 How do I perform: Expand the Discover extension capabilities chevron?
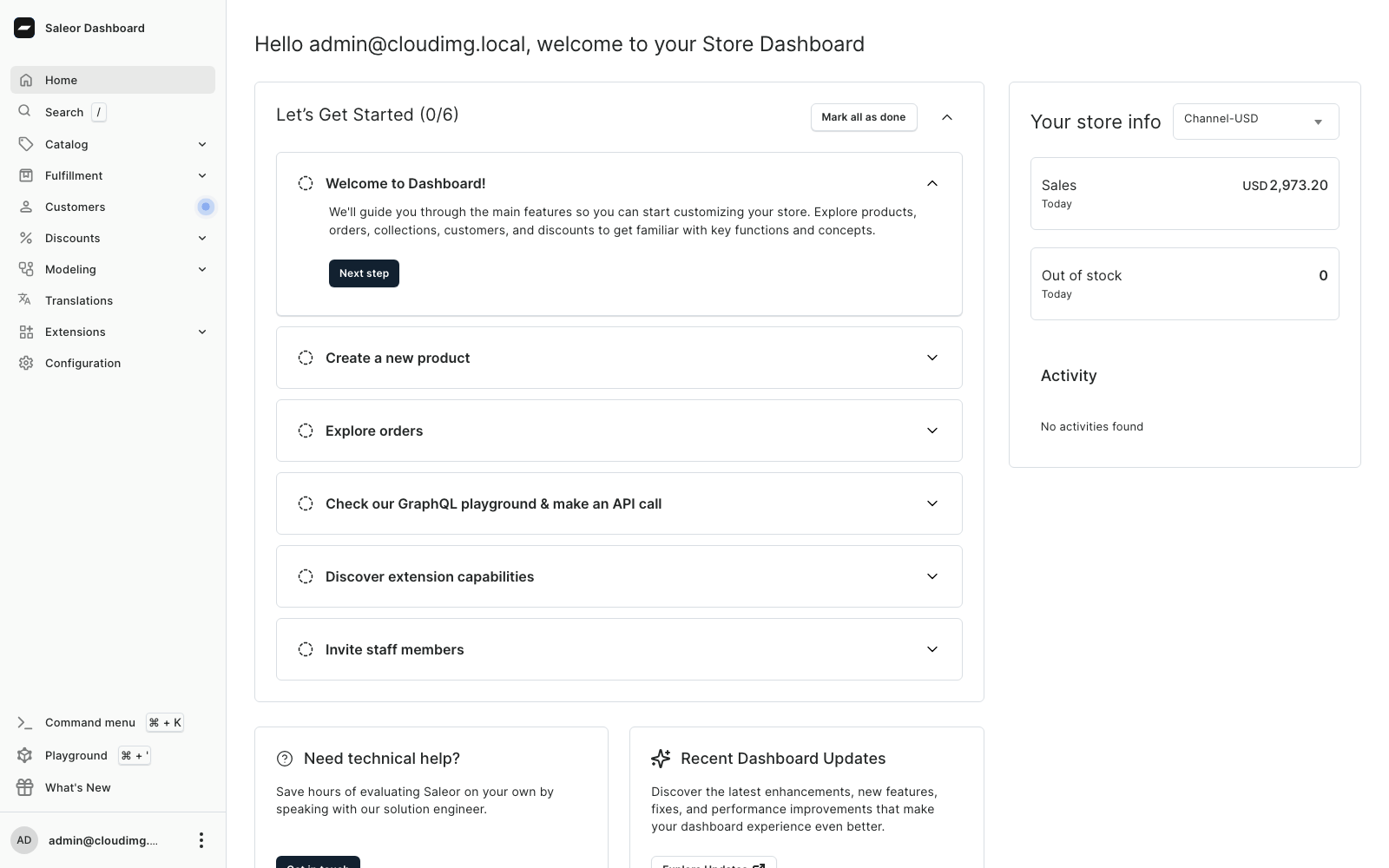coord(932,576)
